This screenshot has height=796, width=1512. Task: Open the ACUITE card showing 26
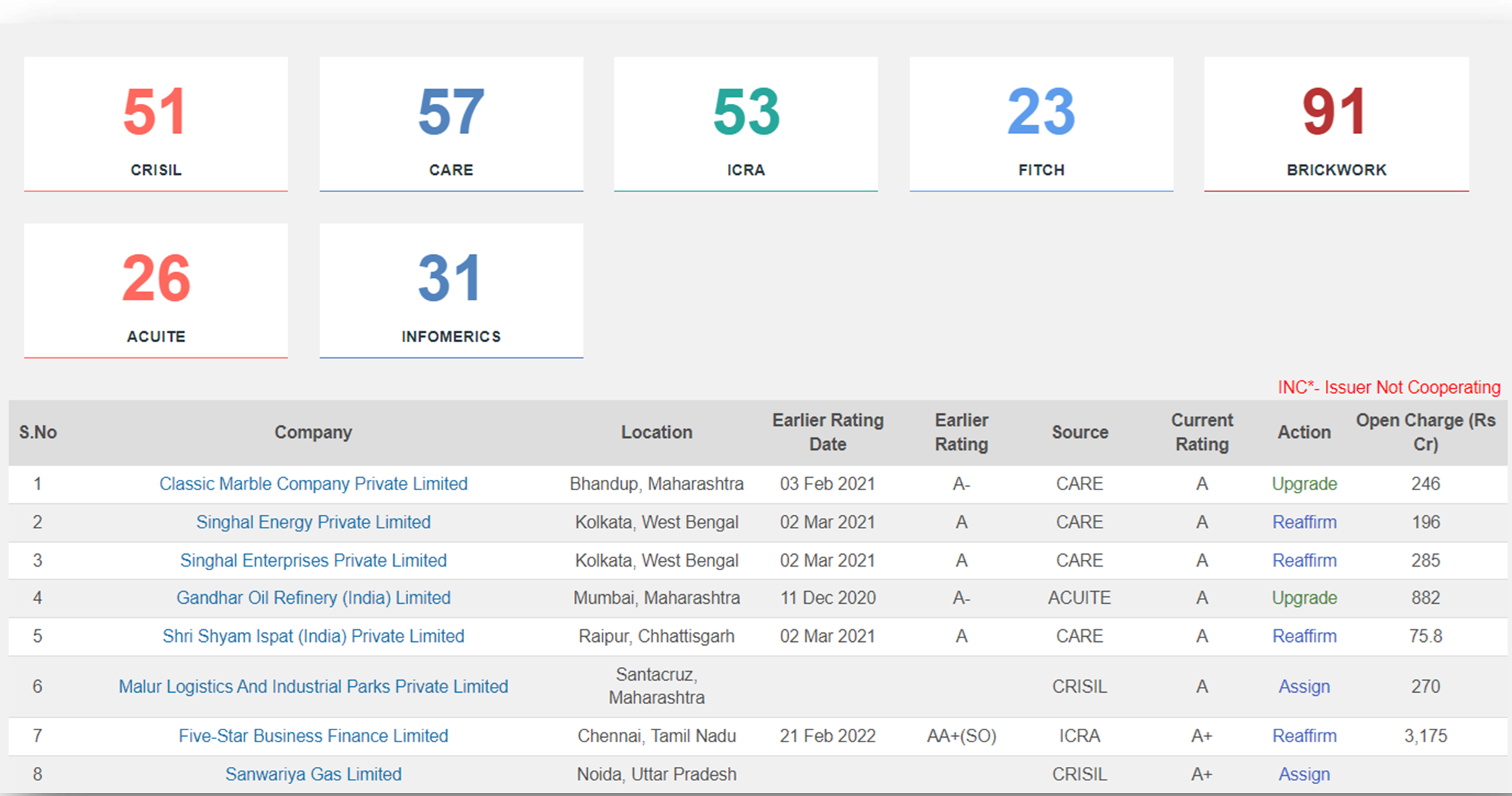pos(155,291)
